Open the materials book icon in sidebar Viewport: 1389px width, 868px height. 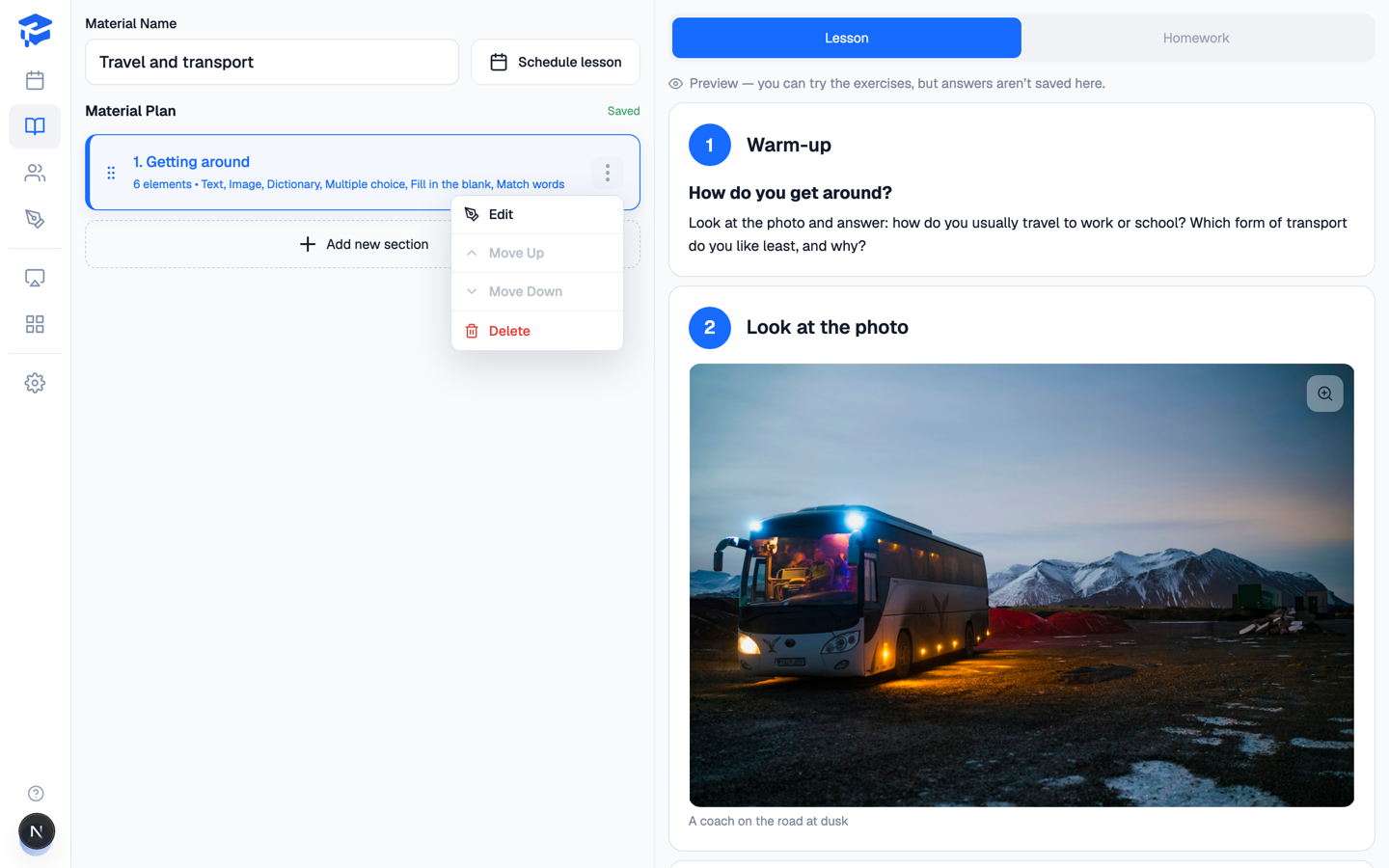coord(35,126)
